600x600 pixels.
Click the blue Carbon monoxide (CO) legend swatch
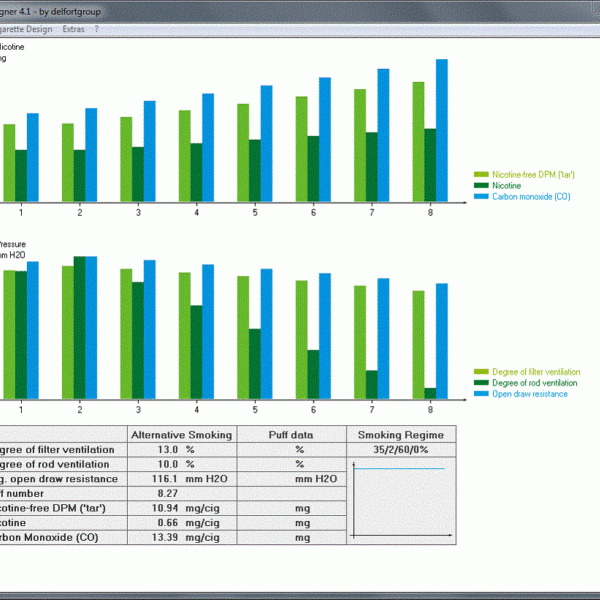click(481, 196)
